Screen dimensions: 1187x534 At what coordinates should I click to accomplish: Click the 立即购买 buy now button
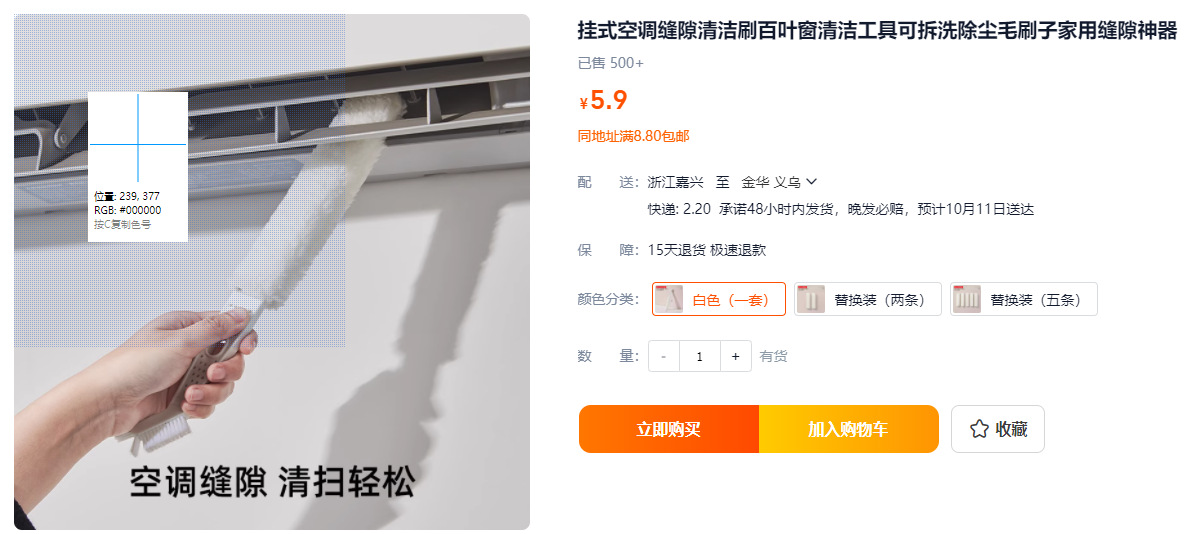coord(668,429)
